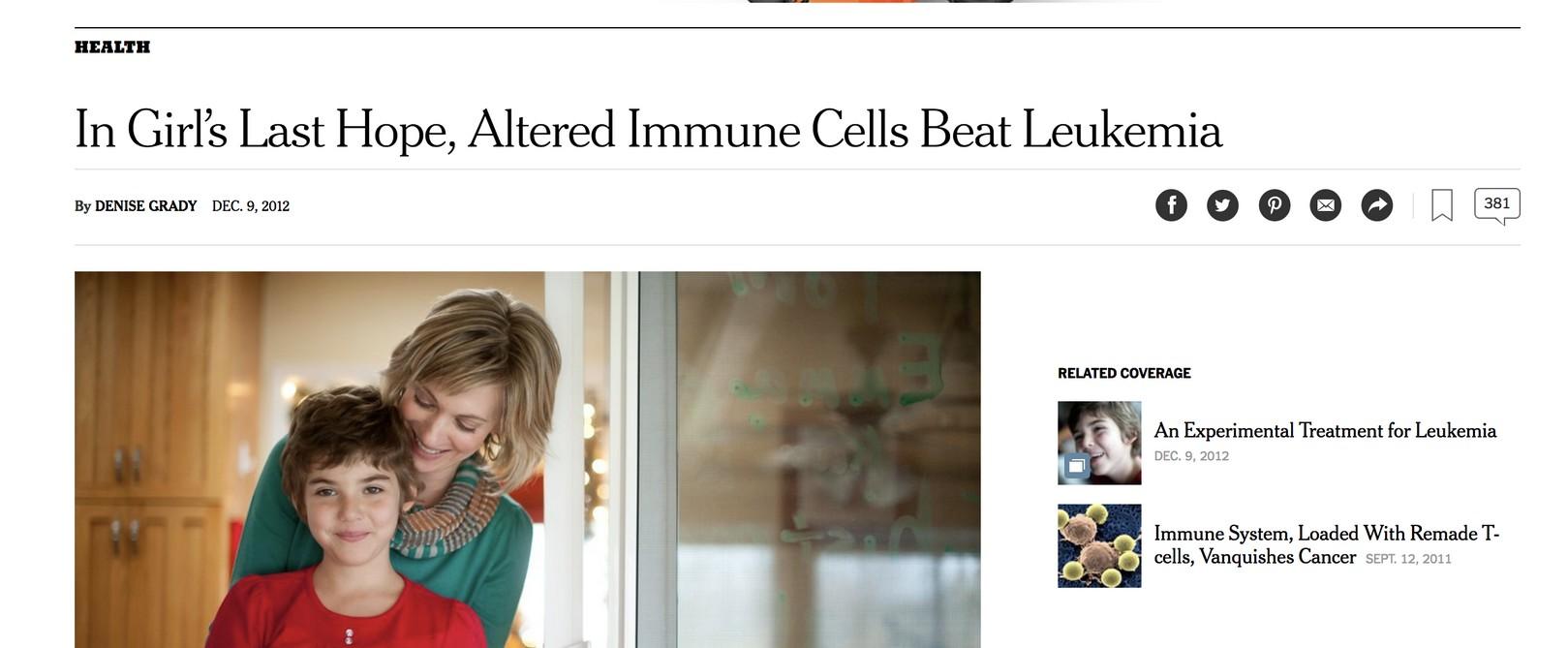Click the article headline about leukemia
1568x648 pixels.
coord(648,130)
